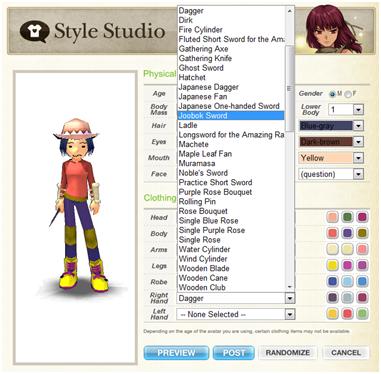
Task: Select the Male gender radio button
Action: pos(332,94)
